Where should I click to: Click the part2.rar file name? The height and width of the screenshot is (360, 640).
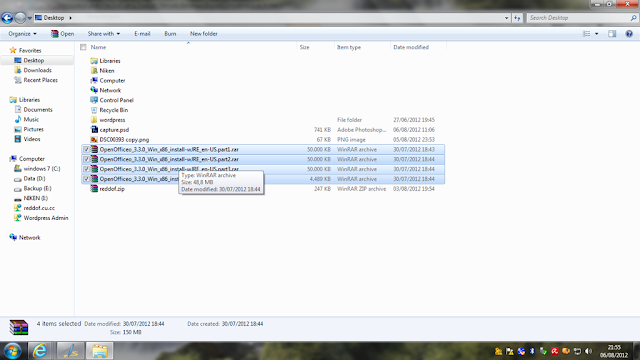pos(169,159)
